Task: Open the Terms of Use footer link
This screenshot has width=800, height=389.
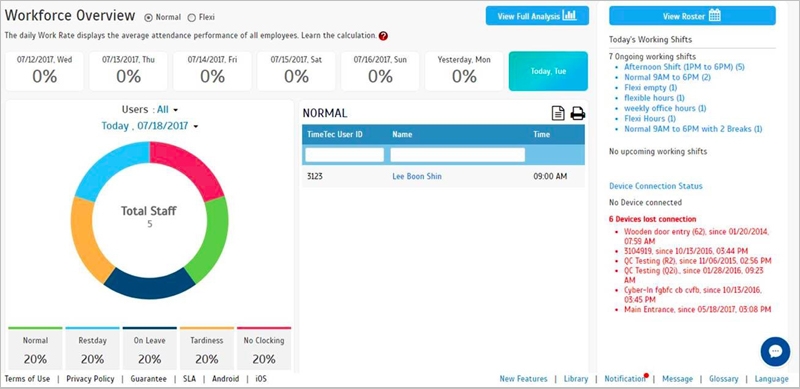Action: click(x=28, y=379)
